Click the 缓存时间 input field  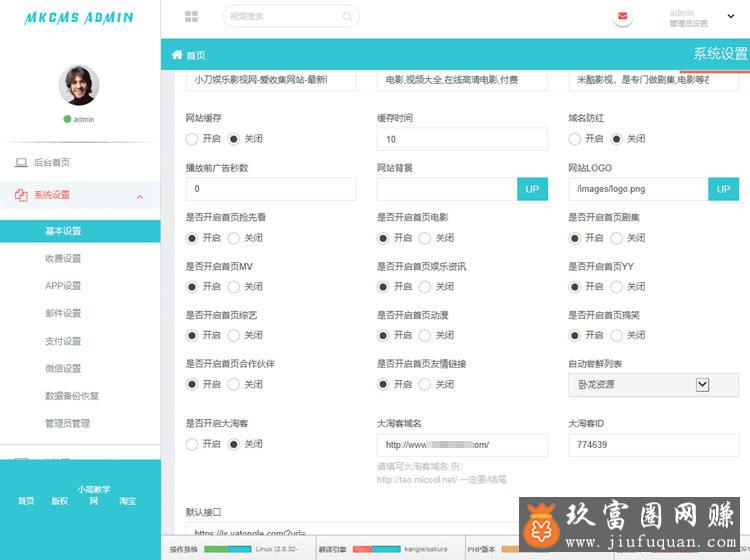[461, 139]
